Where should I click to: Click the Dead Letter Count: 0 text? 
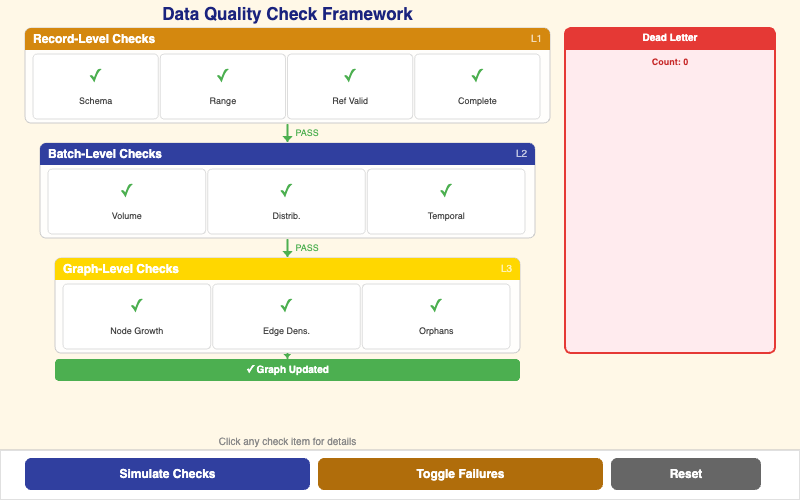pos(670,62)
